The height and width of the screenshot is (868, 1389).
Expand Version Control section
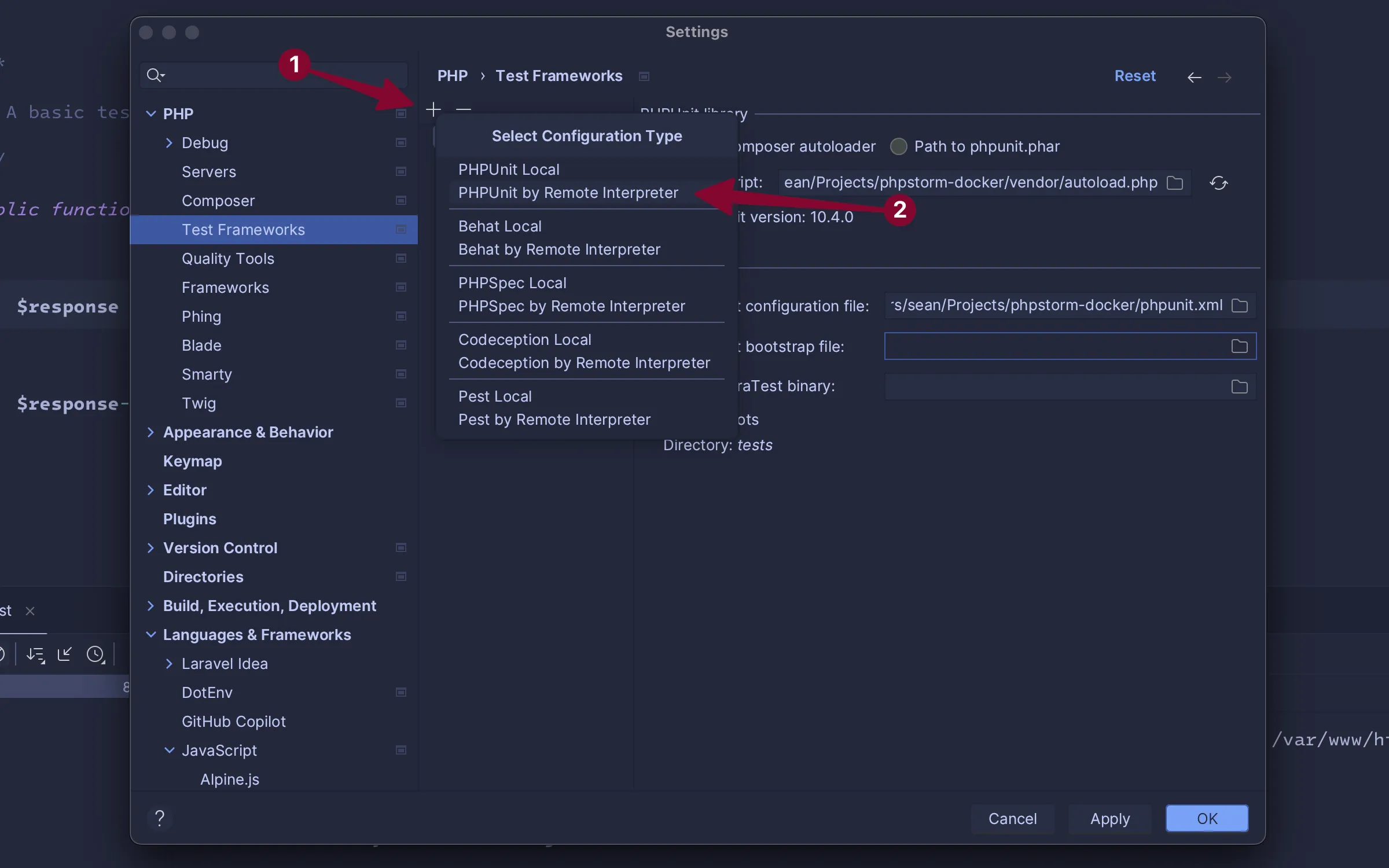pyautogui.click(x=150, y=547)
